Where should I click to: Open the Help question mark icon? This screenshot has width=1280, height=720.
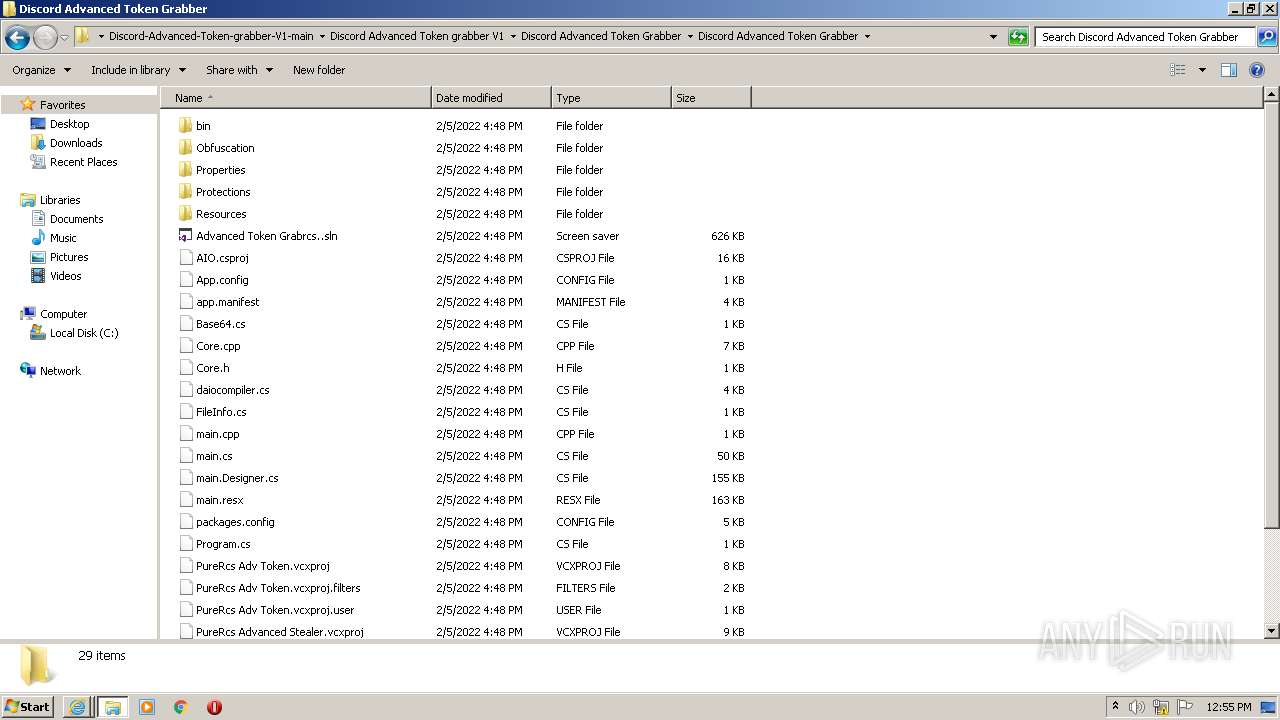[x=1257, y=70]
